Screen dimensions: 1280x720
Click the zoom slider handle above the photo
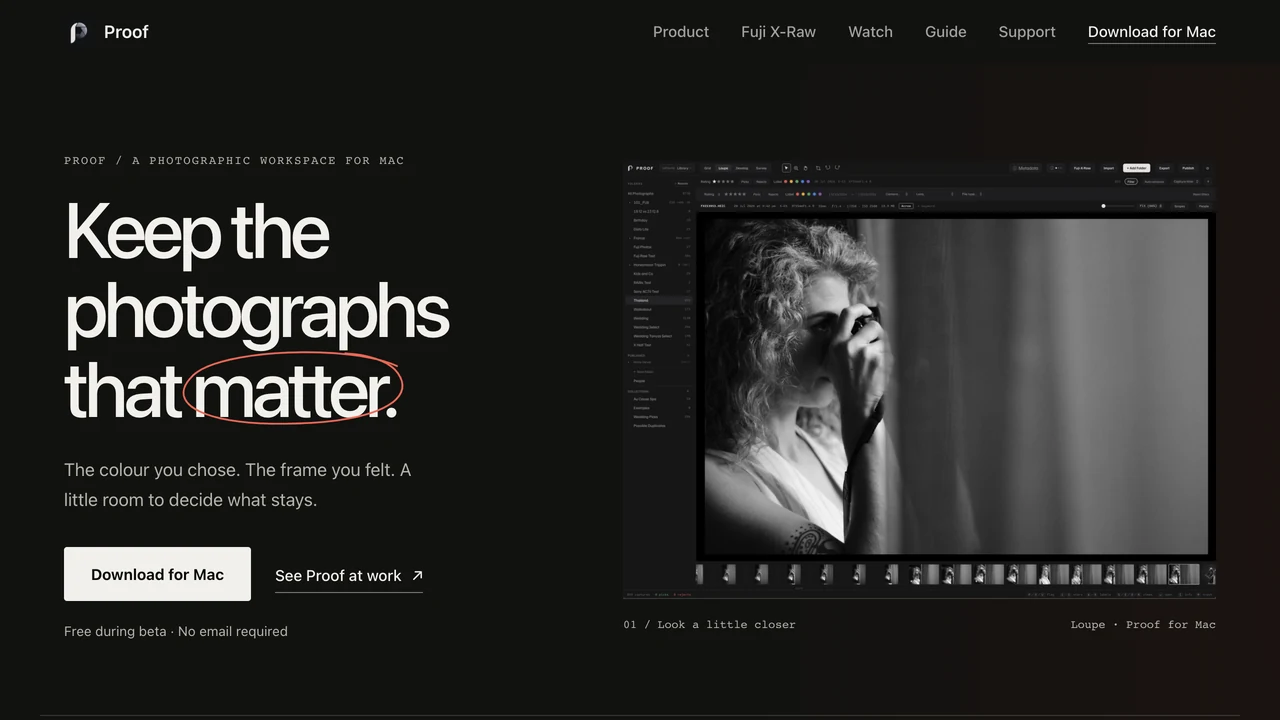click(x=1103, y=206)
